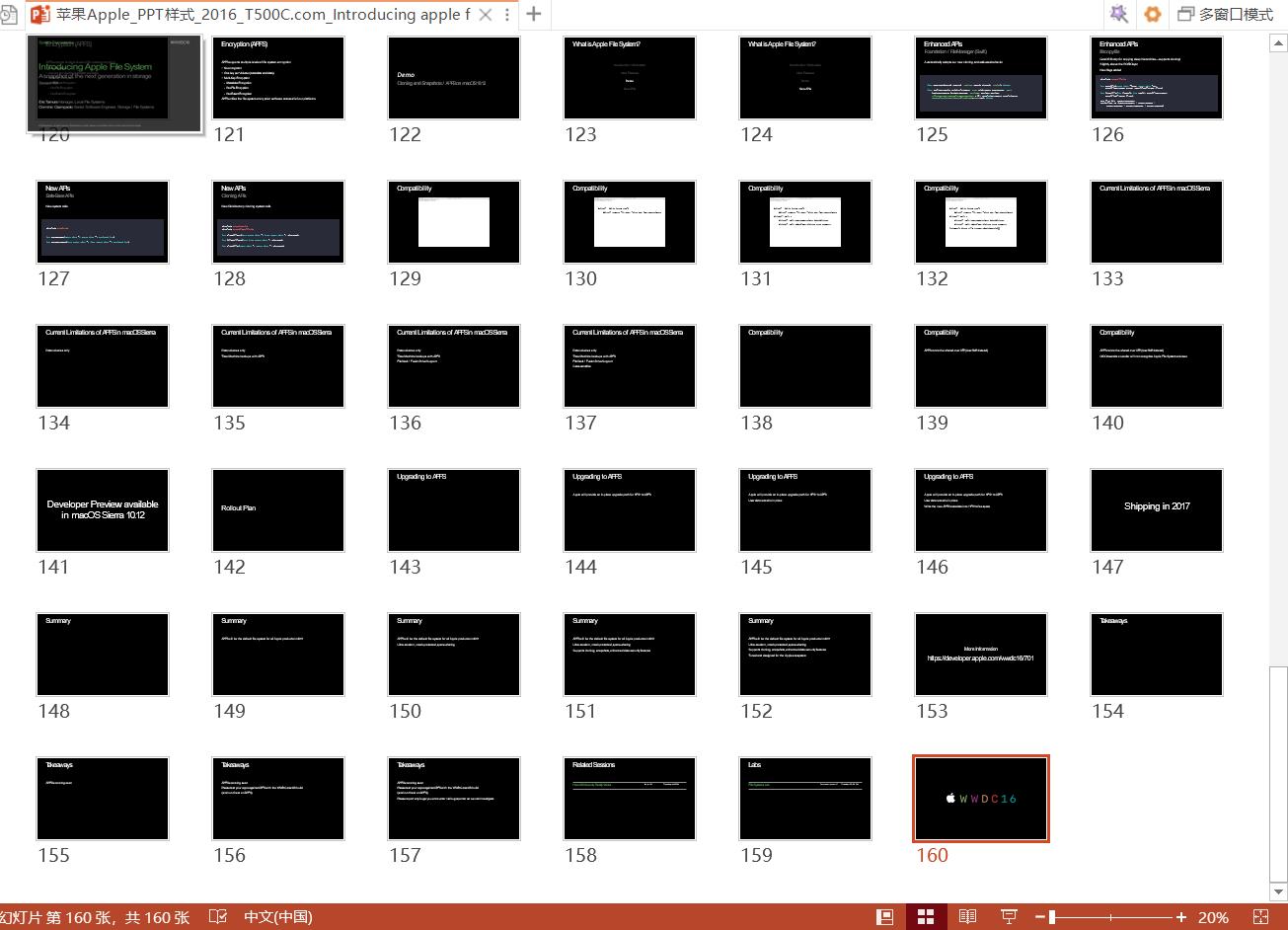Image resolution: width=1288 pixels, height=930 pixels.
Task: Click the scroll down arrow of slide sorter
Action: (1278, 892)
